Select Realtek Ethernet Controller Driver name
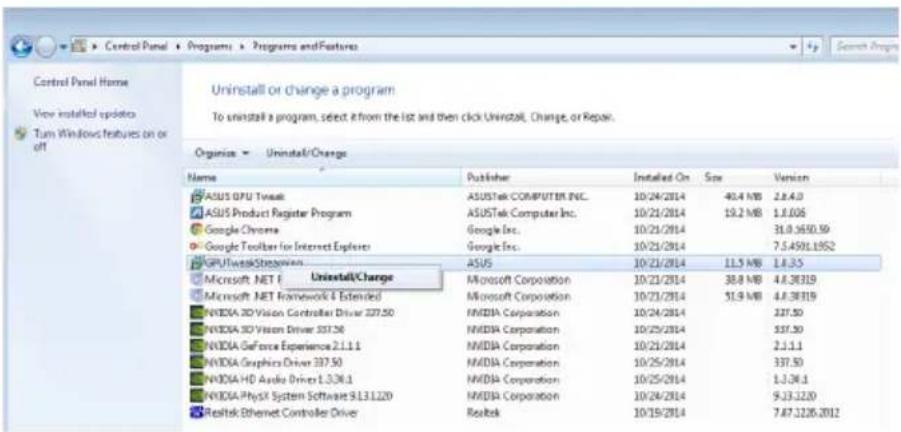 (280, 412)
